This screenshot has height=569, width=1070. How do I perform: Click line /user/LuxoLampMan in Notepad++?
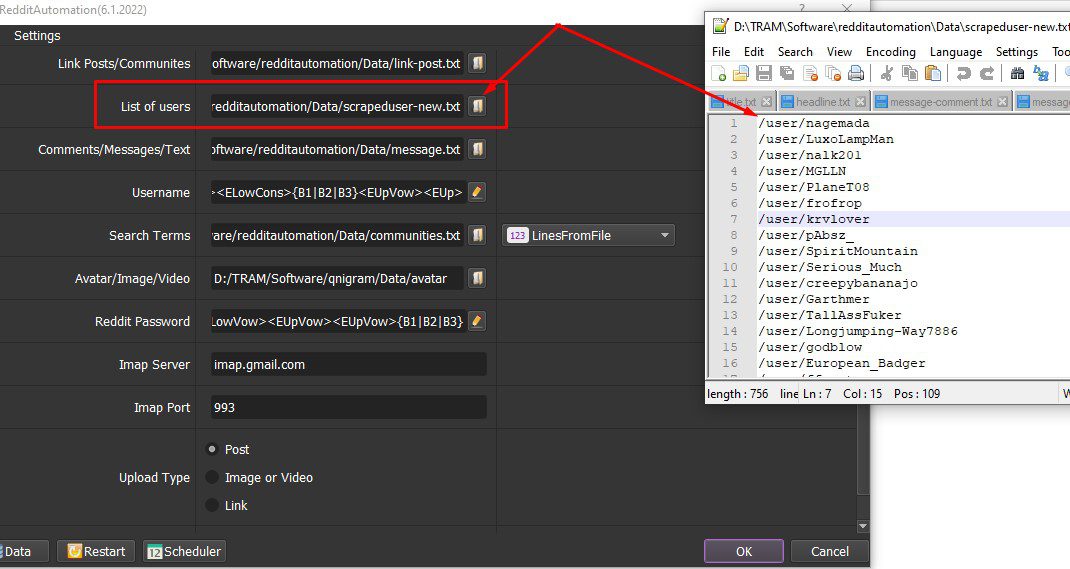pyautogui.click(x=826, y=139)
